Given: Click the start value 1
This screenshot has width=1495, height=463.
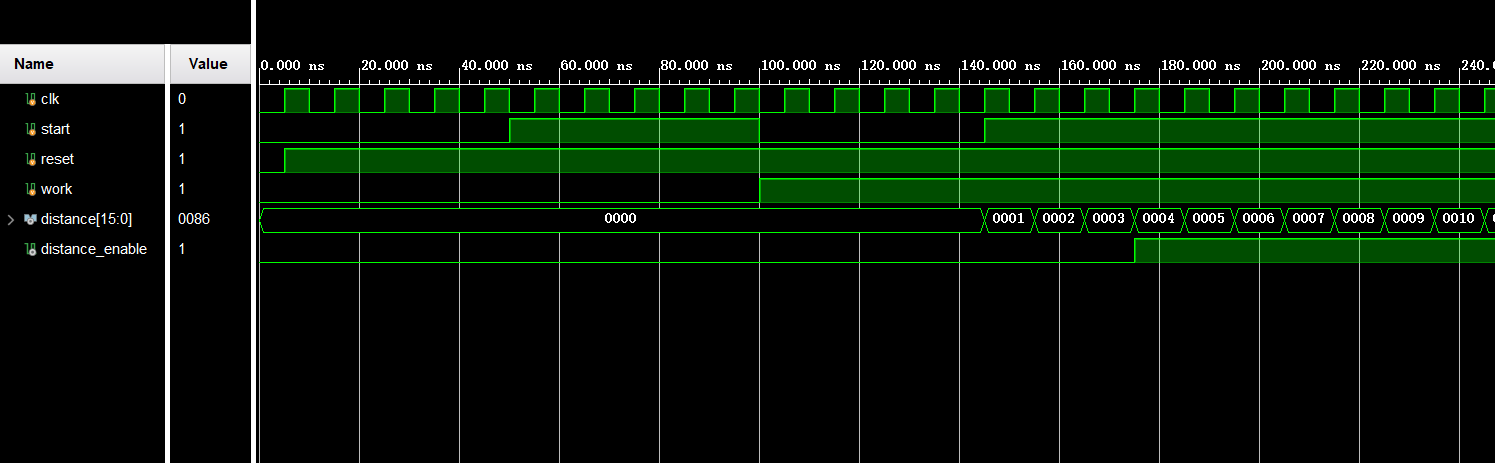Looking at the screenshot, I should coord(182,129).
